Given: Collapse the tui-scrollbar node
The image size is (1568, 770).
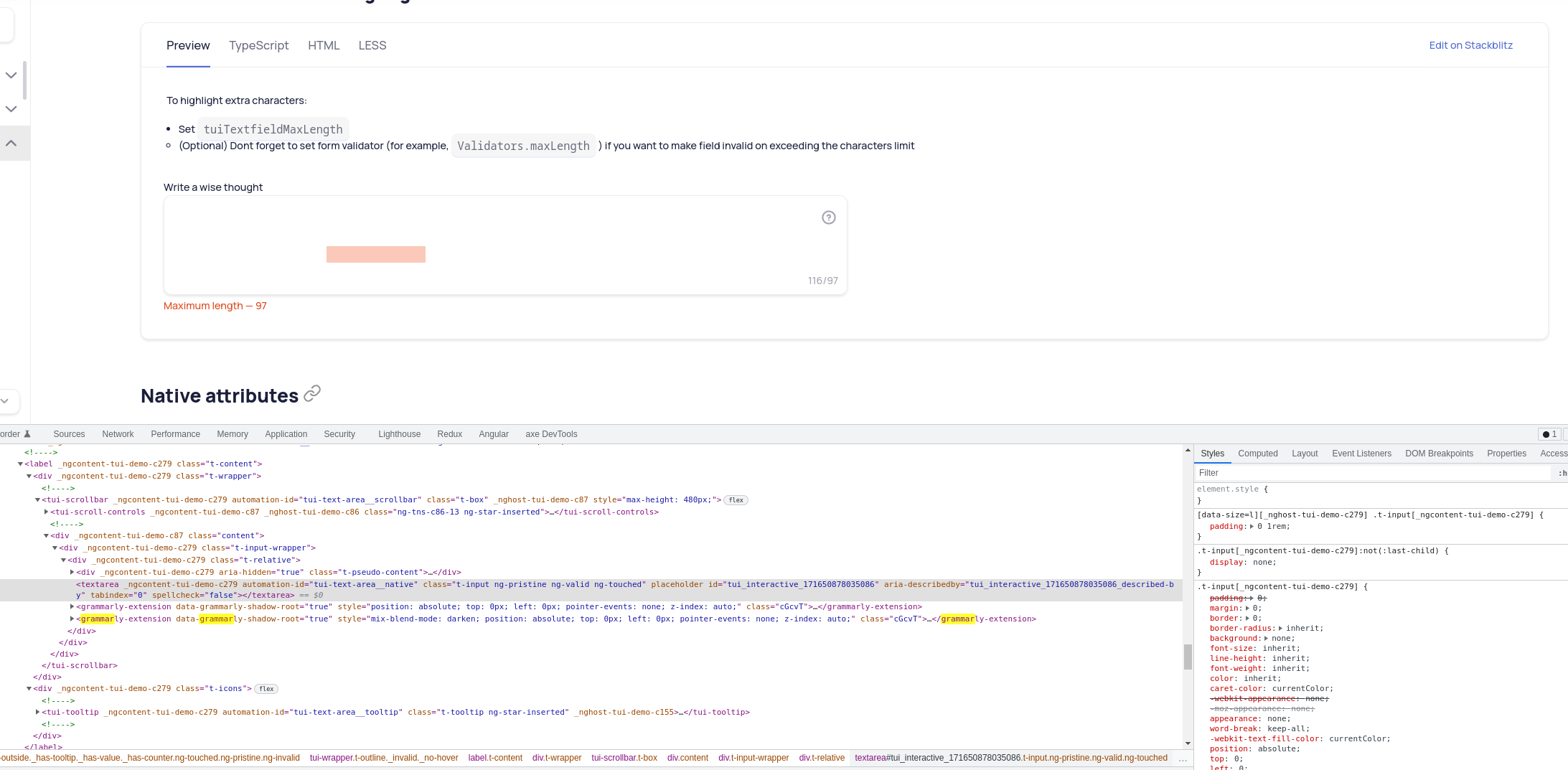Looking at the screenshot, I should (37, 500).
